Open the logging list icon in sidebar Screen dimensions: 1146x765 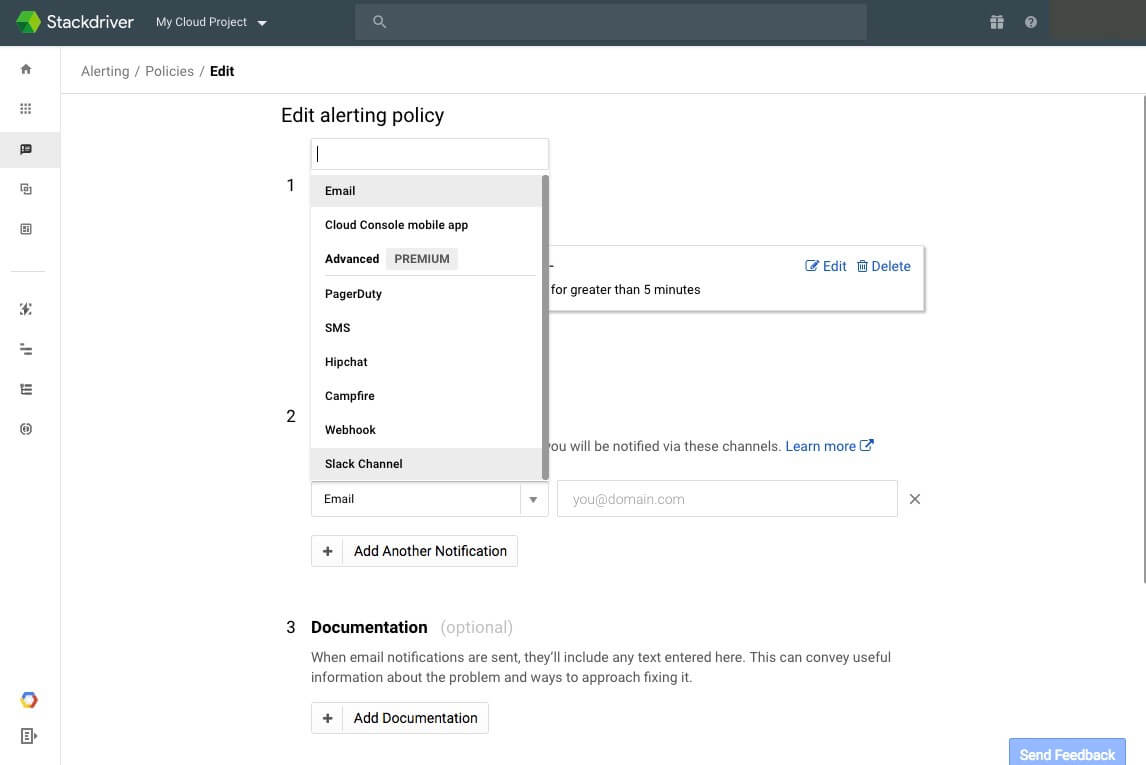[x=26, y=389]
